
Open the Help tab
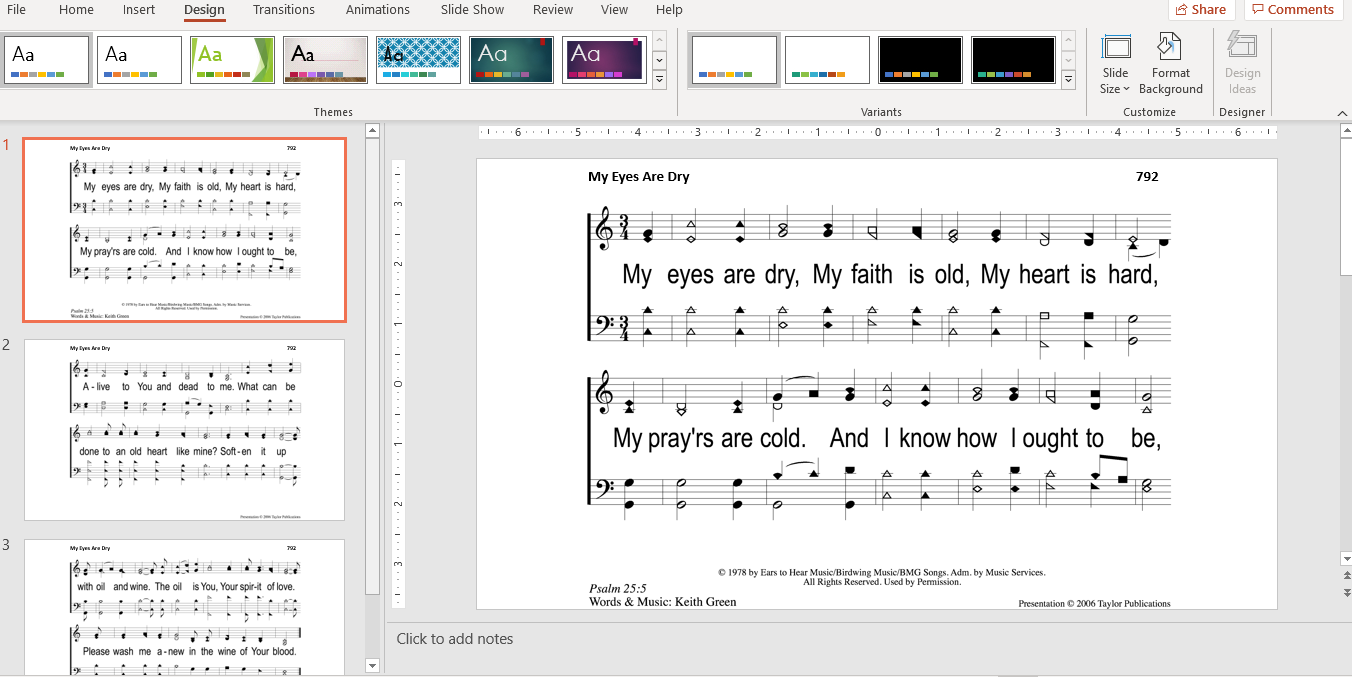click(669, 10)
